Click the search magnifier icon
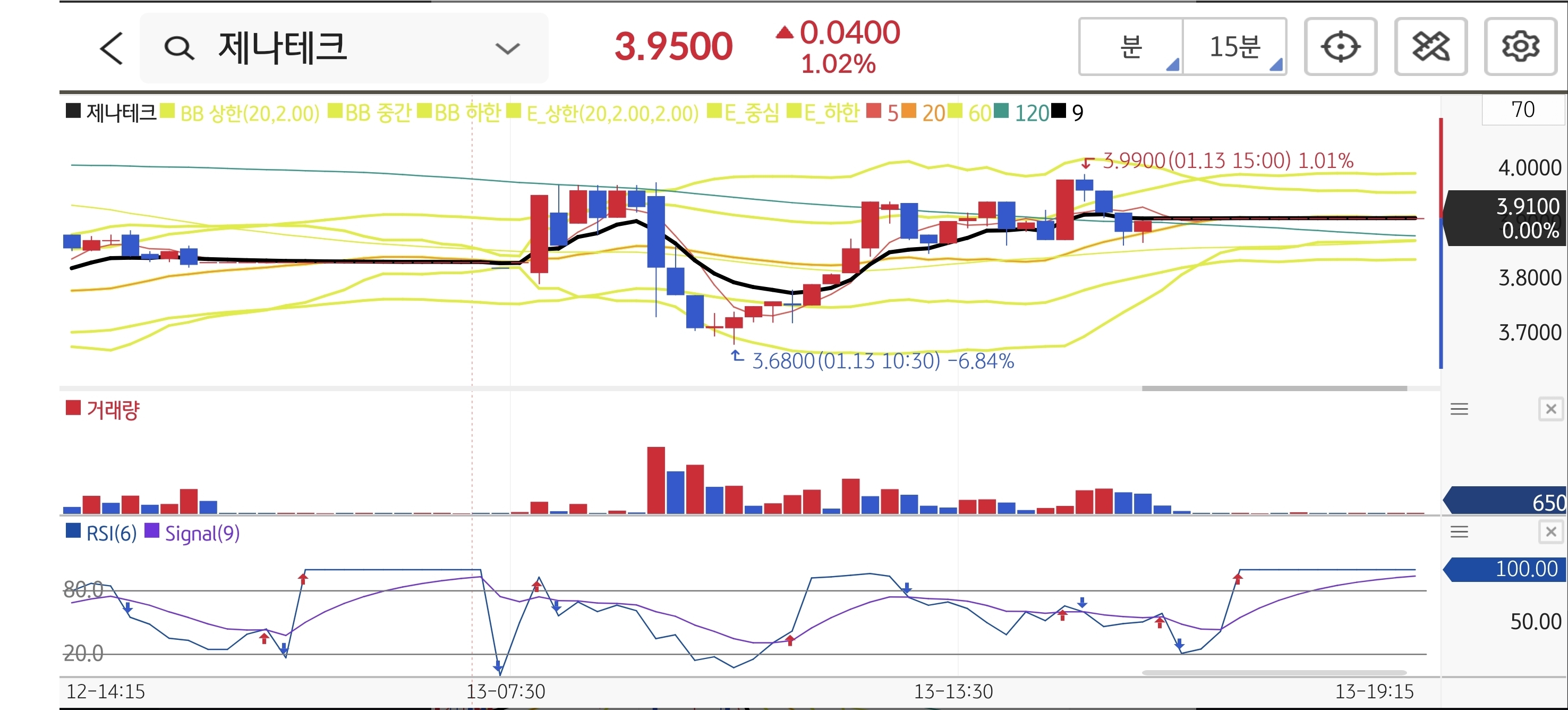The height and width of the screenshot is (710, 1568). coord(179,48)
